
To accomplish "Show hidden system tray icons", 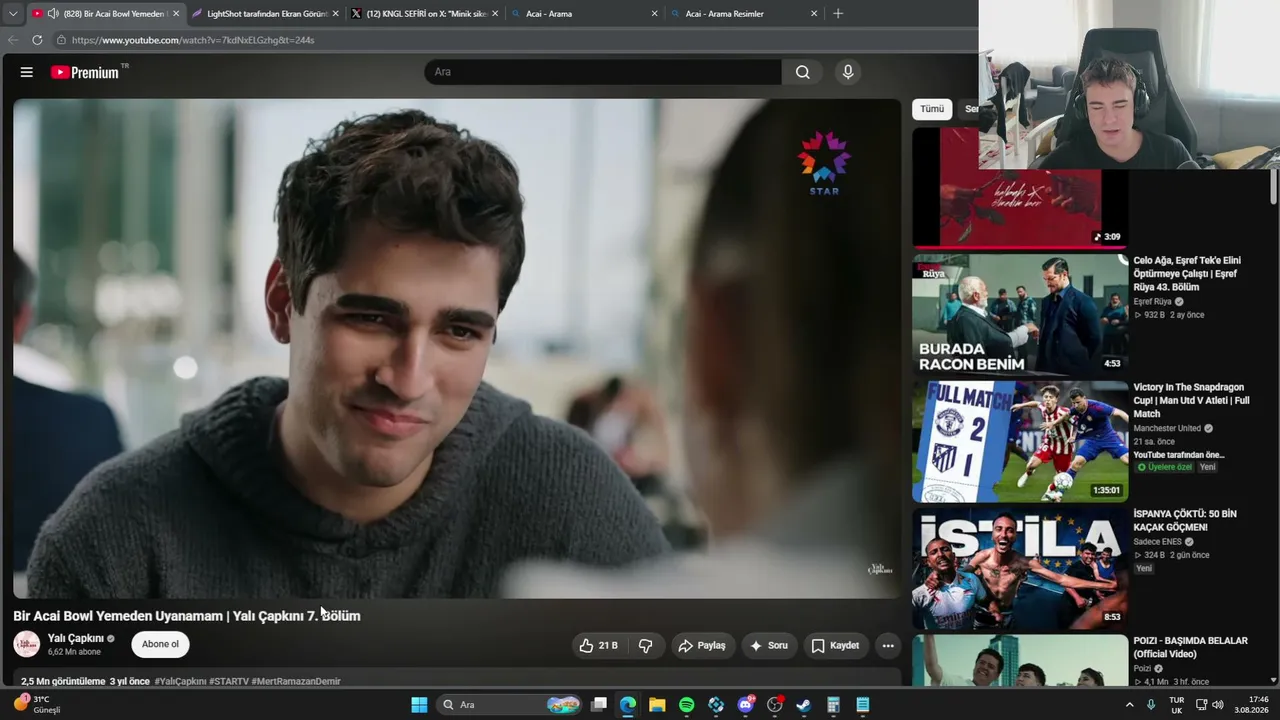I will (1130, 705).
